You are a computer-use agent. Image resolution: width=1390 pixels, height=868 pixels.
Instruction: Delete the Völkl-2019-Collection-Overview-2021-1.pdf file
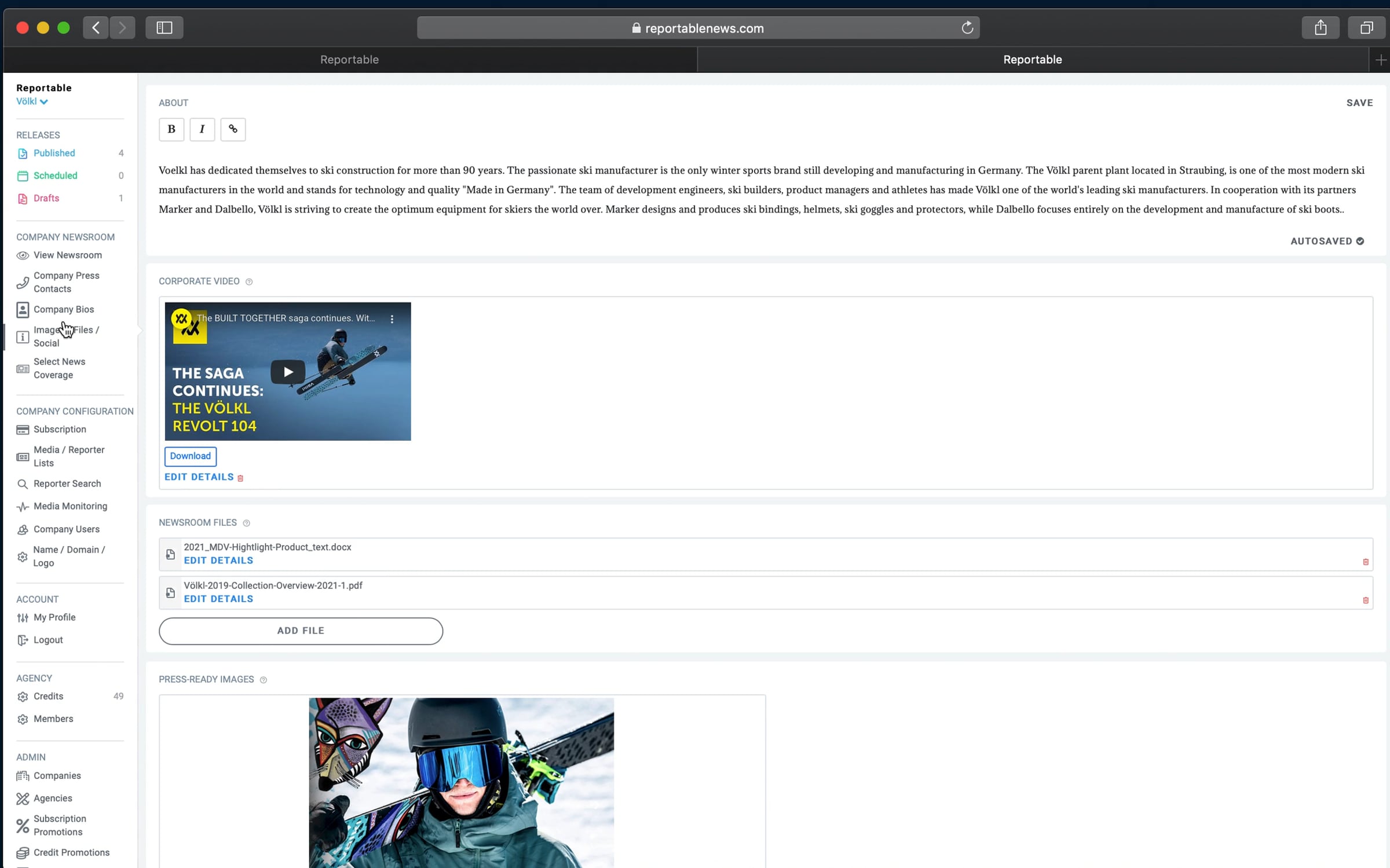click(1366, 600)
